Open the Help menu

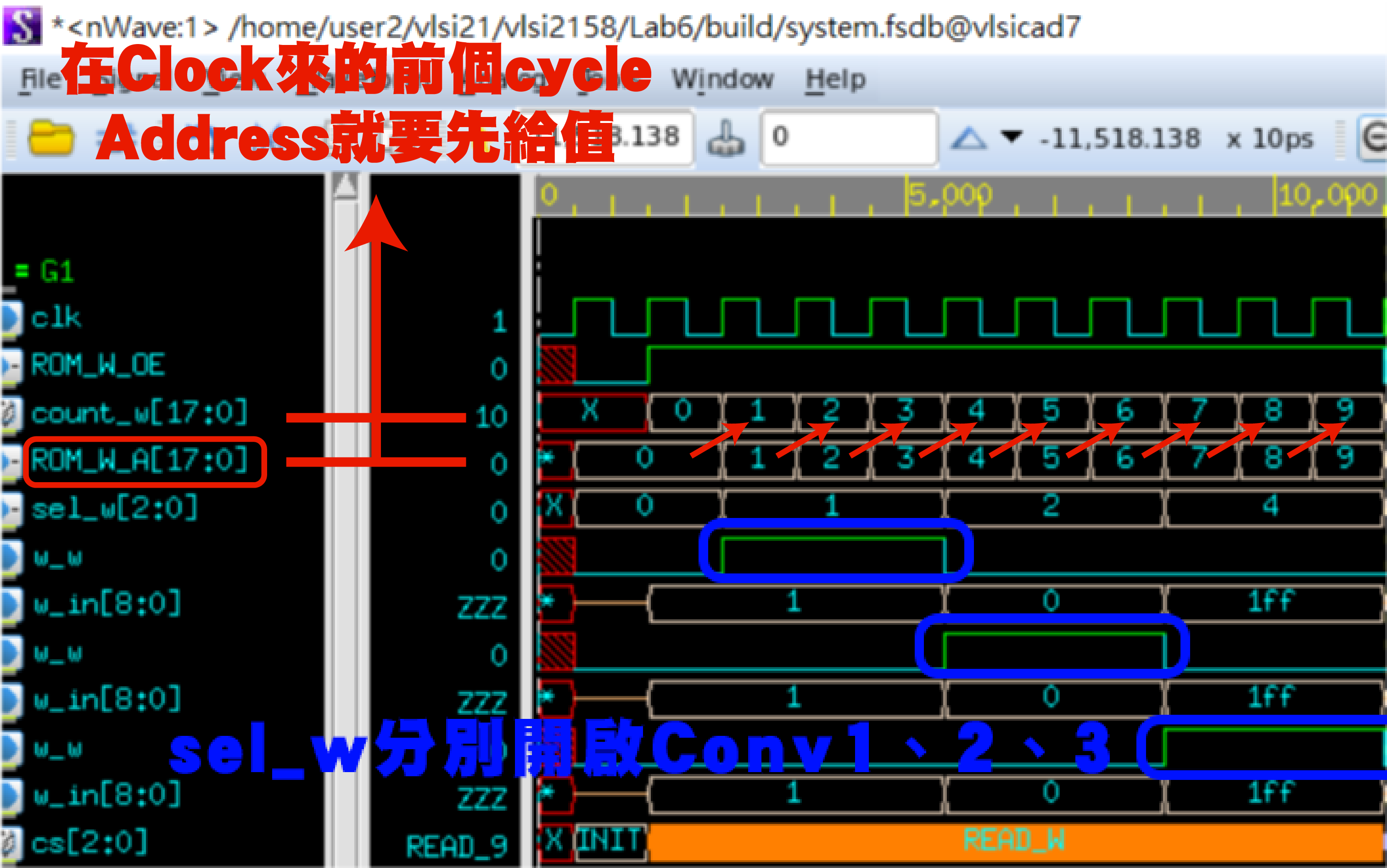tap(835, 78)
